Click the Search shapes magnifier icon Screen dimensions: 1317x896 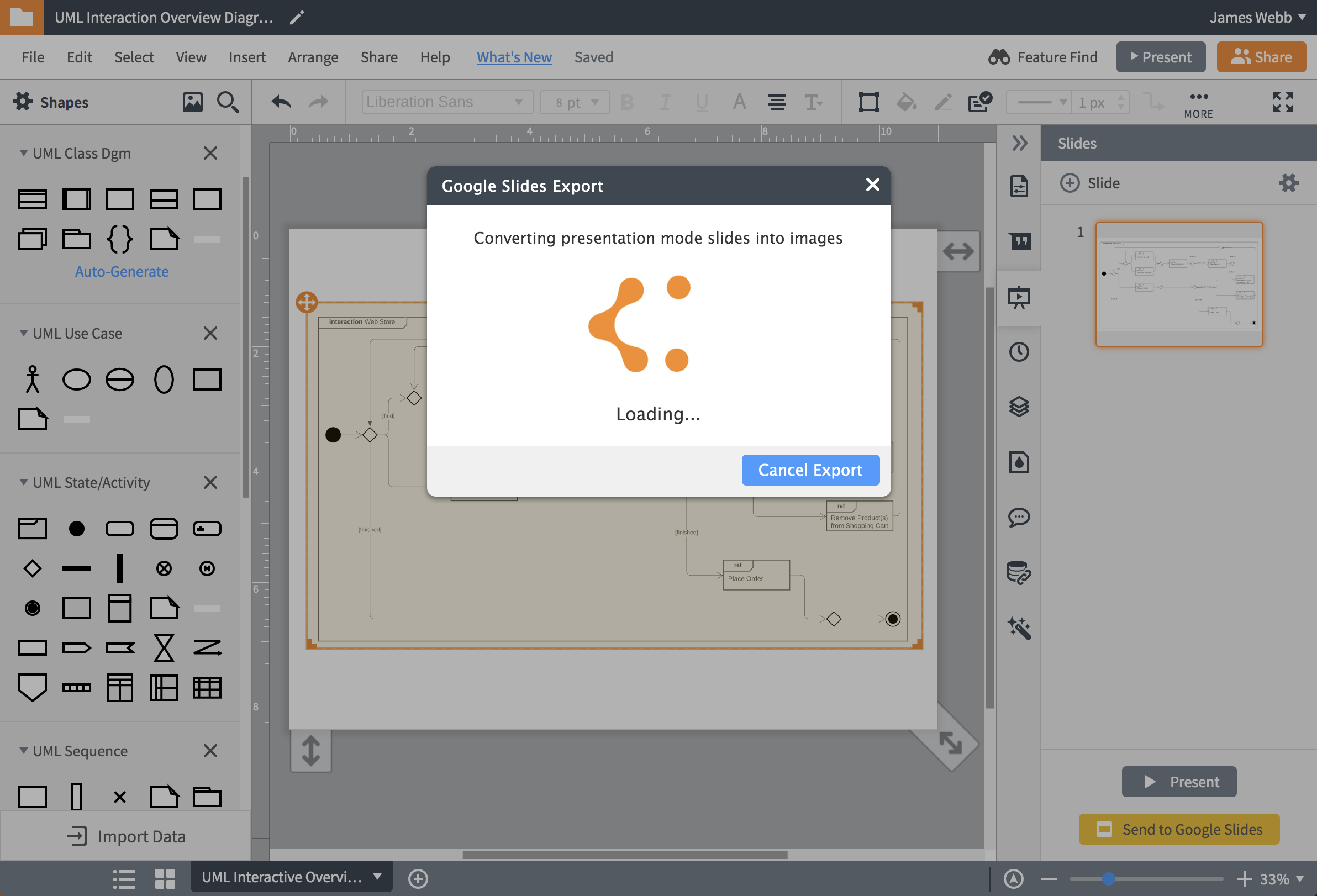(227, 101)
